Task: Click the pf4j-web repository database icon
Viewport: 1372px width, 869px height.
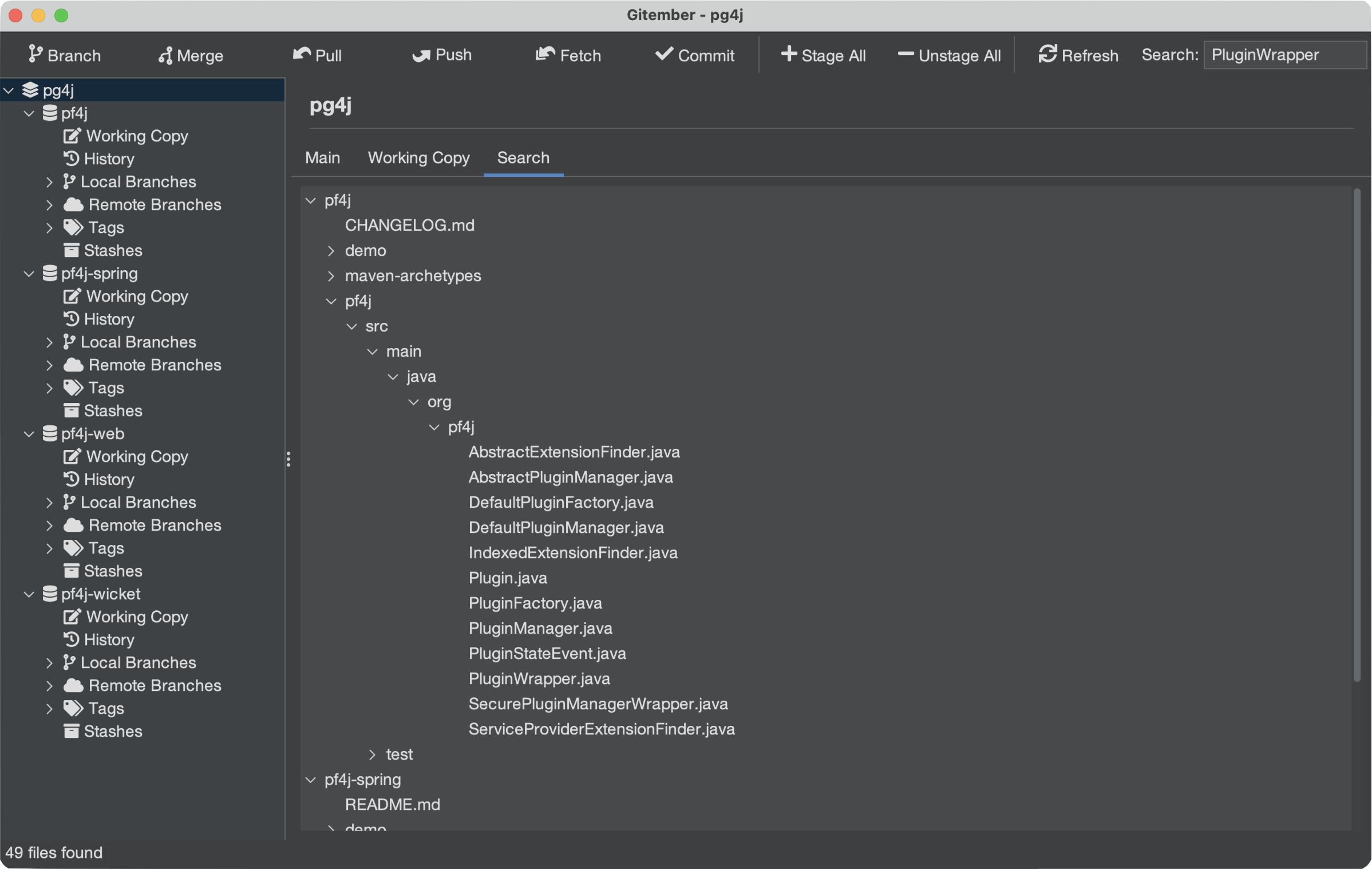Action: tap(50, 433)
